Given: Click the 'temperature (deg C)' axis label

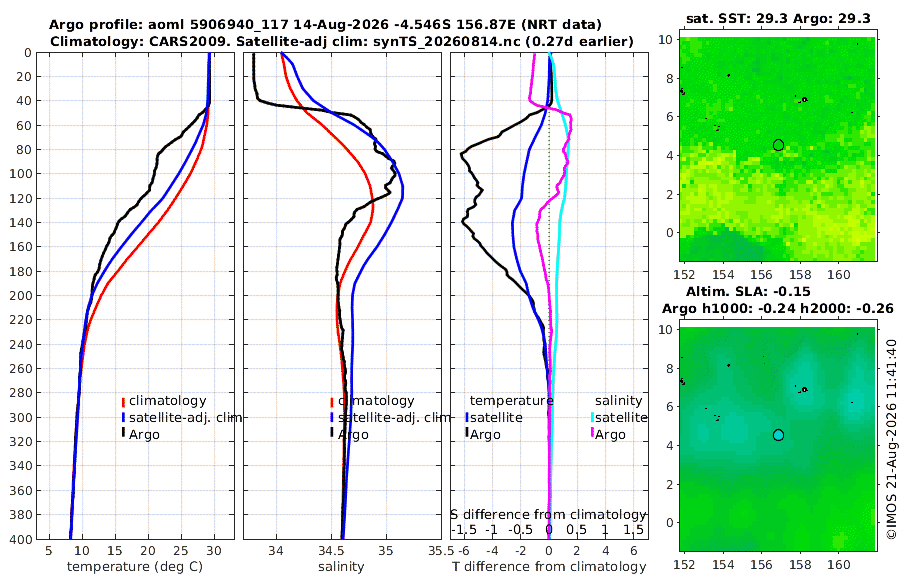Looking at the screenshot, I should (x=135, y=567).
